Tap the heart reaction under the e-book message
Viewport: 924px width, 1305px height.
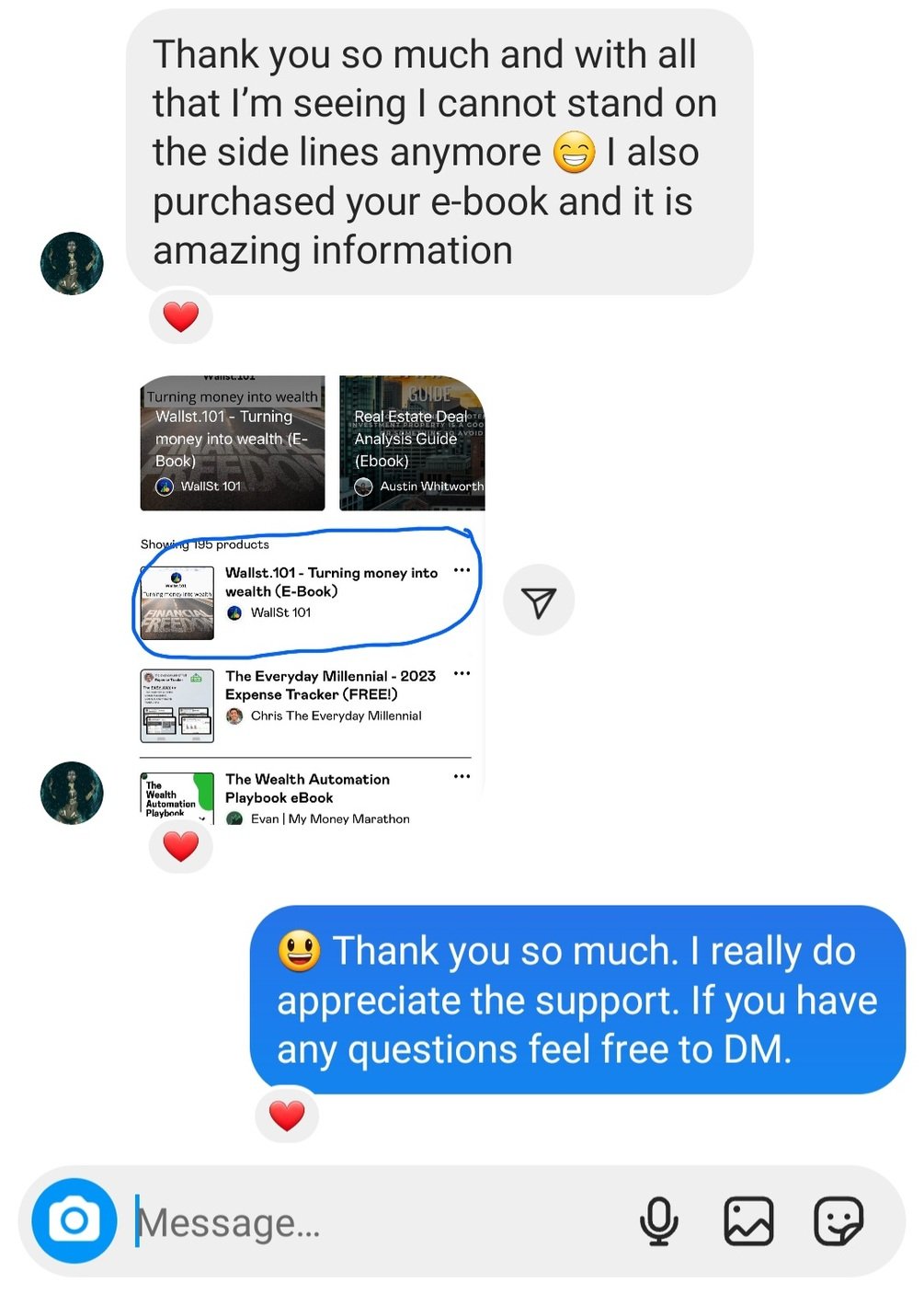[181, 316]
